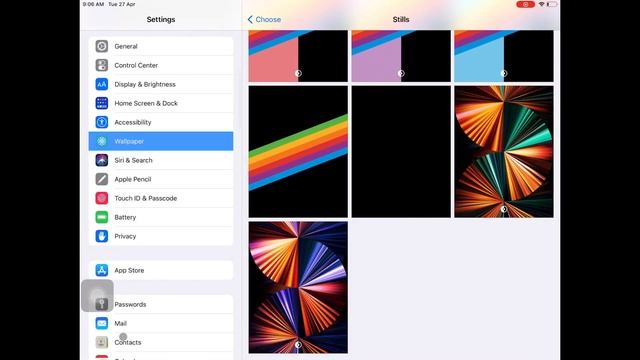
Task: Open Control Center settings
Action: click(x=161, y=65)
